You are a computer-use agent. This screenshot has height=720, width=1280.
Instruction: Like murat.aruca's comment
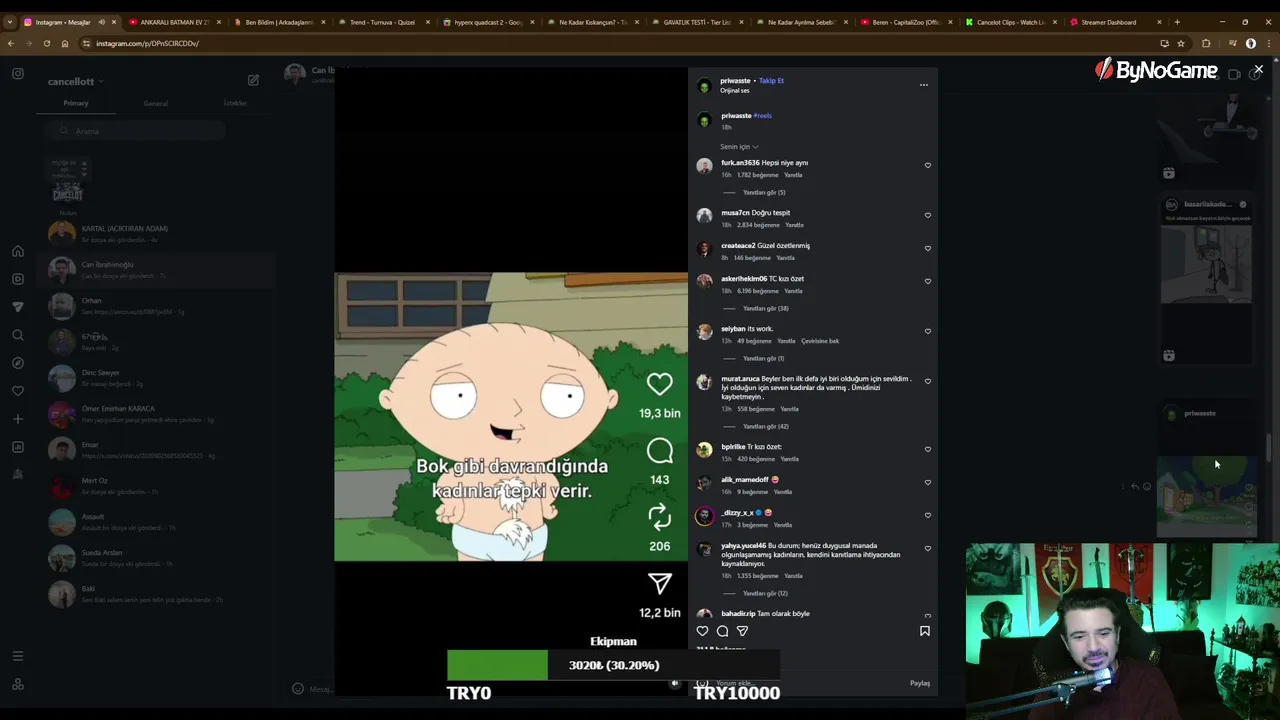coord(927,381)
